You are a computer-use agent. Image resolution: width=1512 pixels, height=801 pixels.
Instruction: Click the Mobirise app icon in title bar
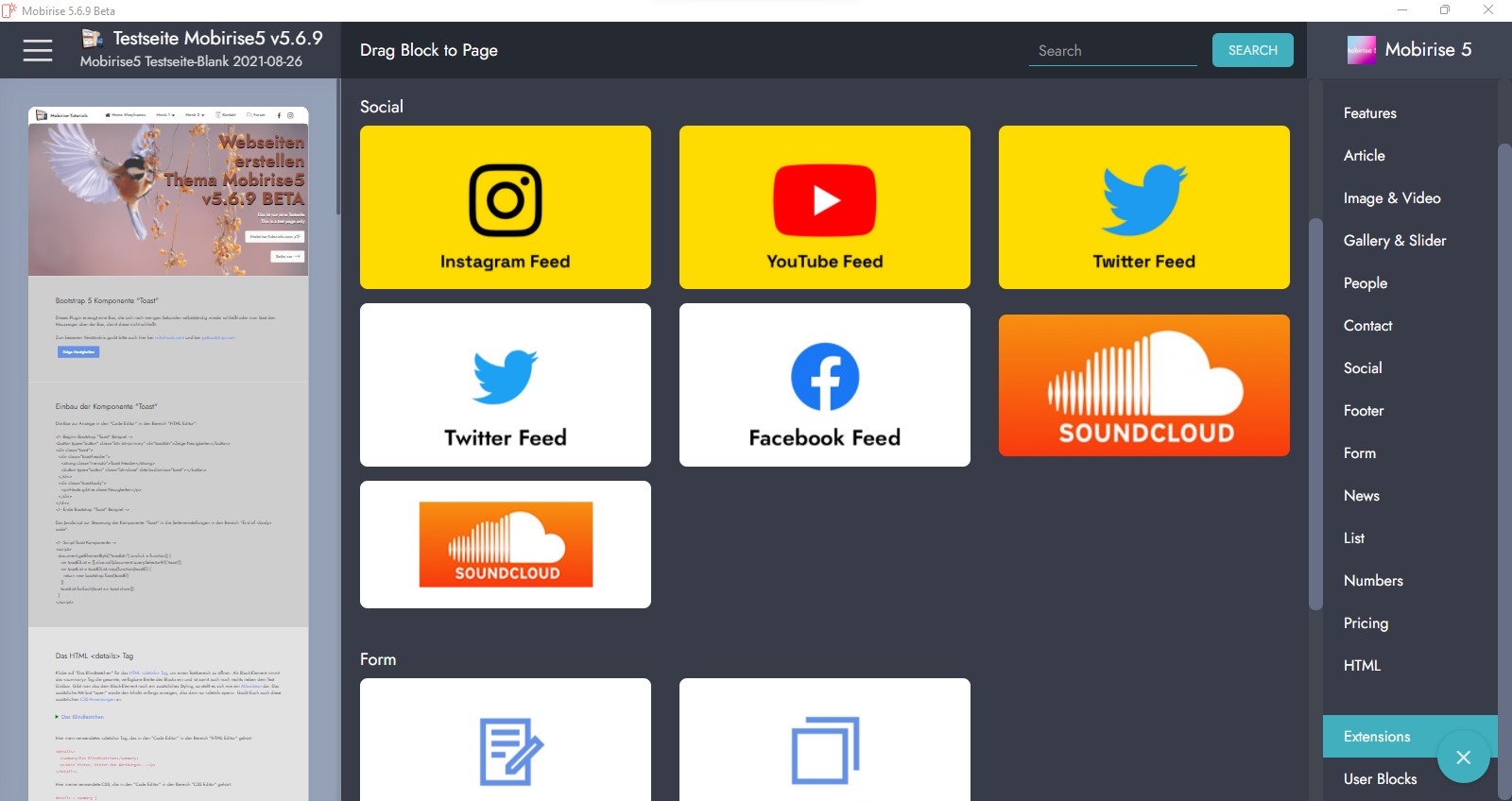click(x=9, y=10)
